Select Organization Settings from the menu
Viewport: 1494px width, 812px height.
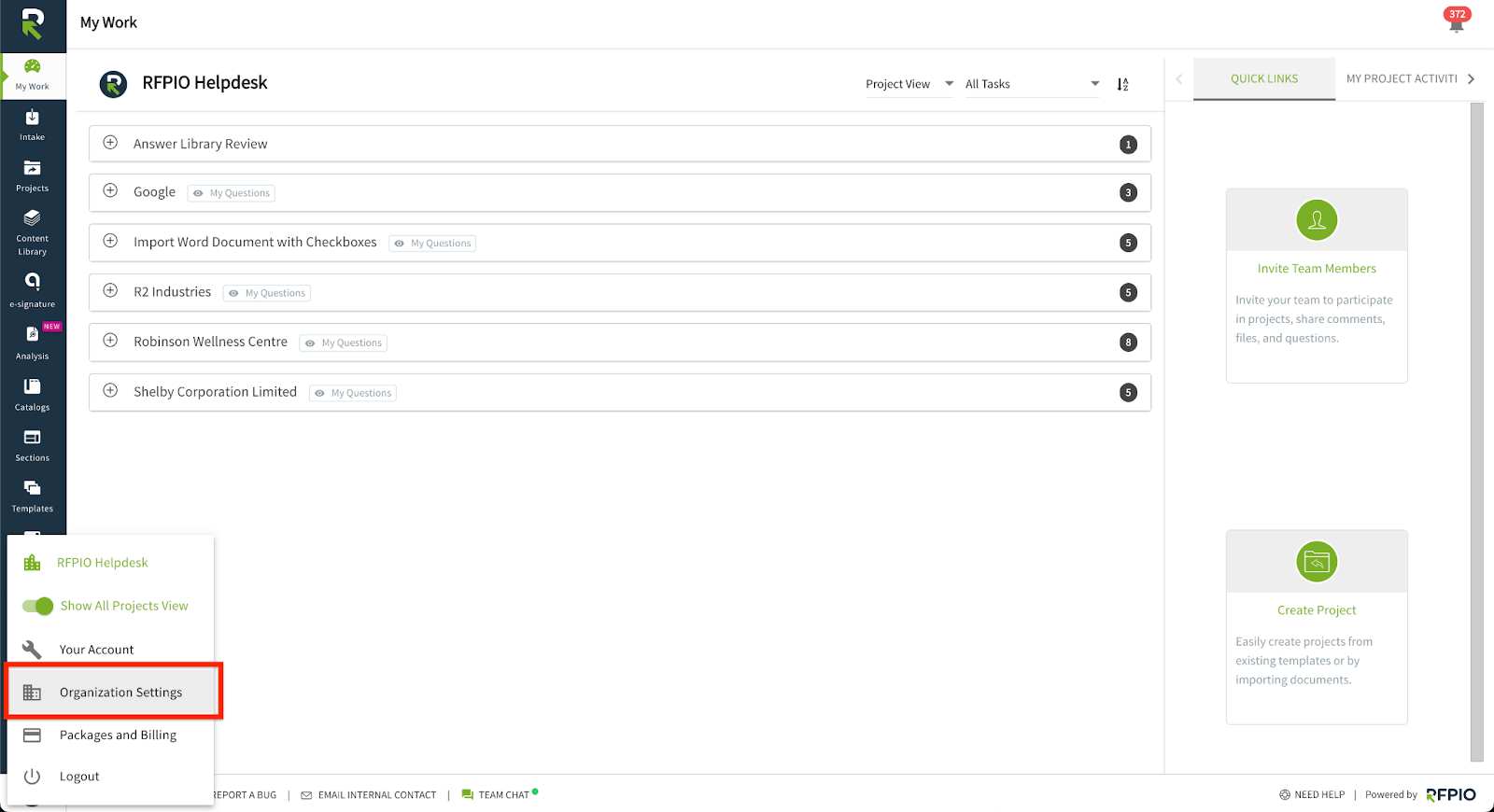tap(110, 693)
